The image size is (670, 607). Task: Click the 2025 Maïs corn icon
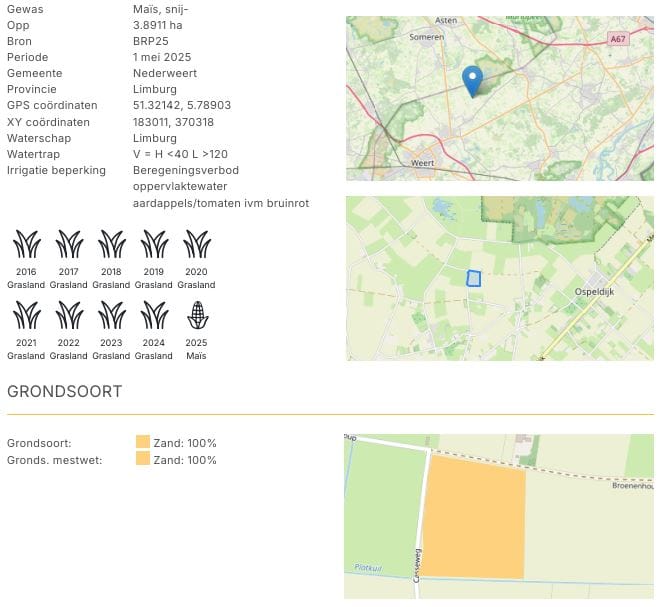tap(197, 316)
